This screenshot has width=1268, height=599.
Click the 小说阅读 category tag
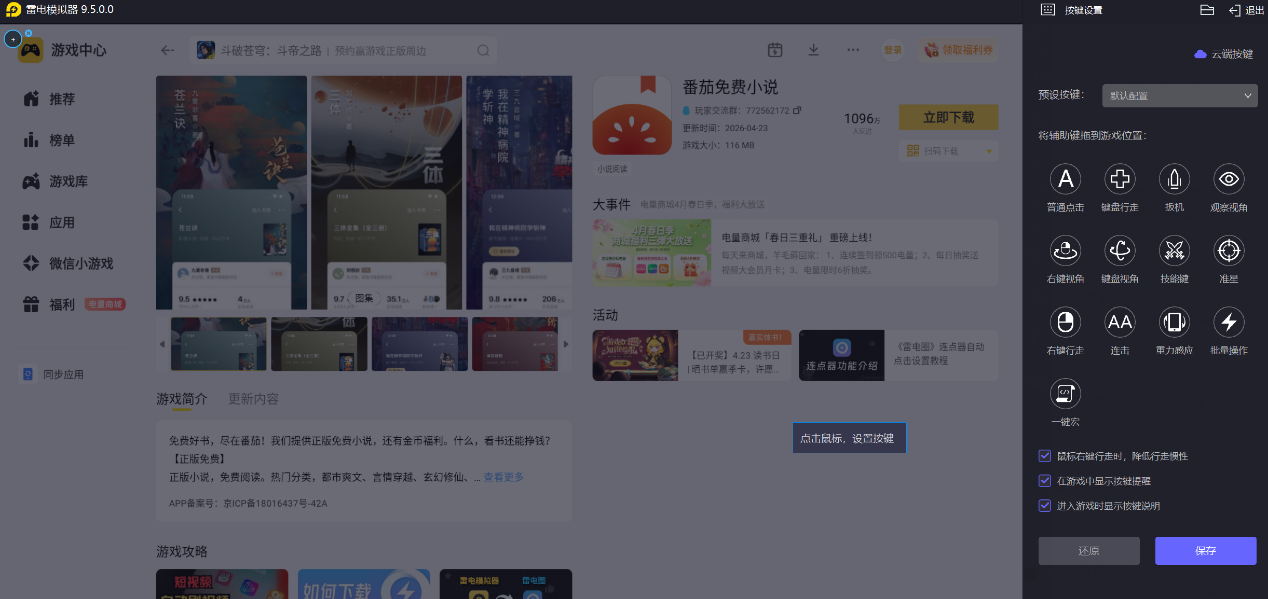[x=612, y=169]
